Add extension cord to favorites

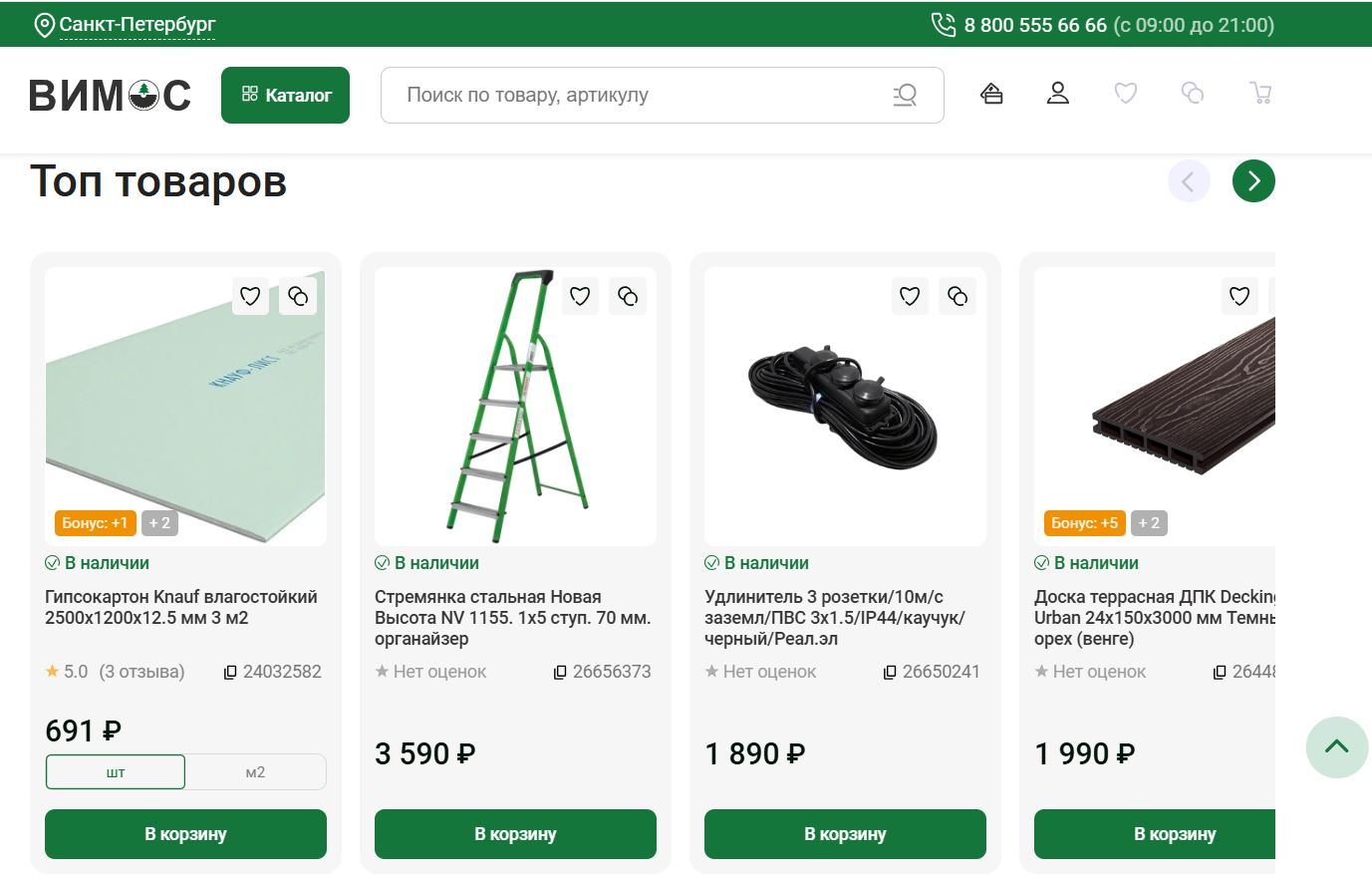pyautogui.click(x=910, y=296)
